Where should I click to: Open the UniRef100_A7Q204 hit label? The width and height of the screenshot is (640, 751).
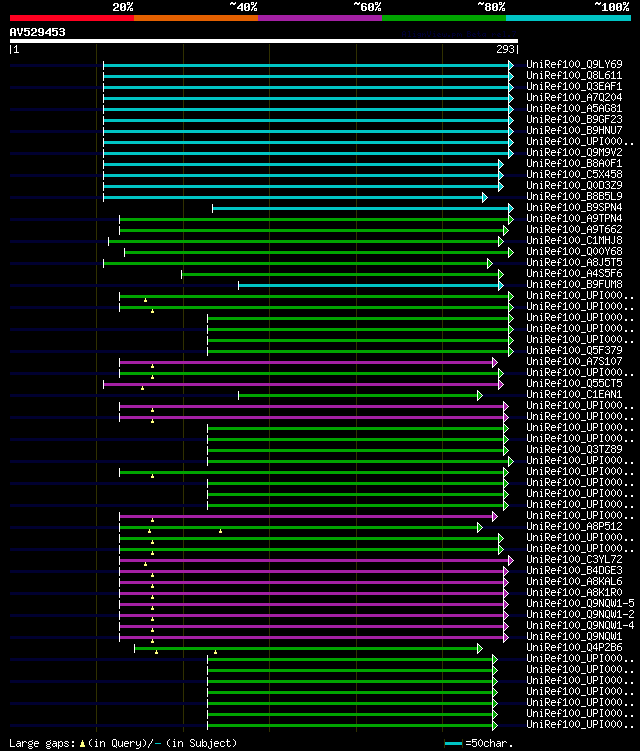(x=574, y=97)
